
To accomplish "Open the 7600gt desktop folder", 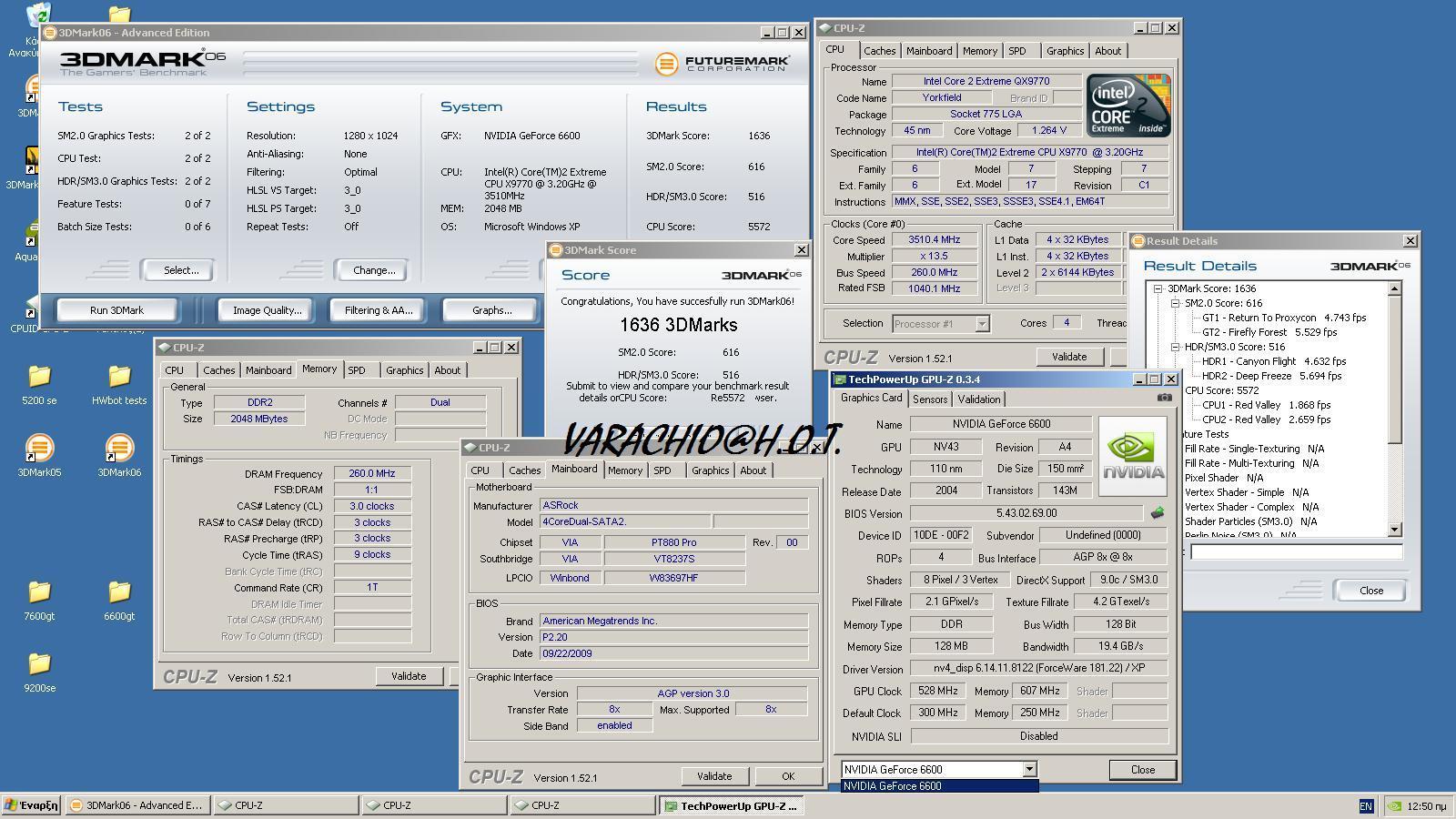I will click(x=39, y=600).
